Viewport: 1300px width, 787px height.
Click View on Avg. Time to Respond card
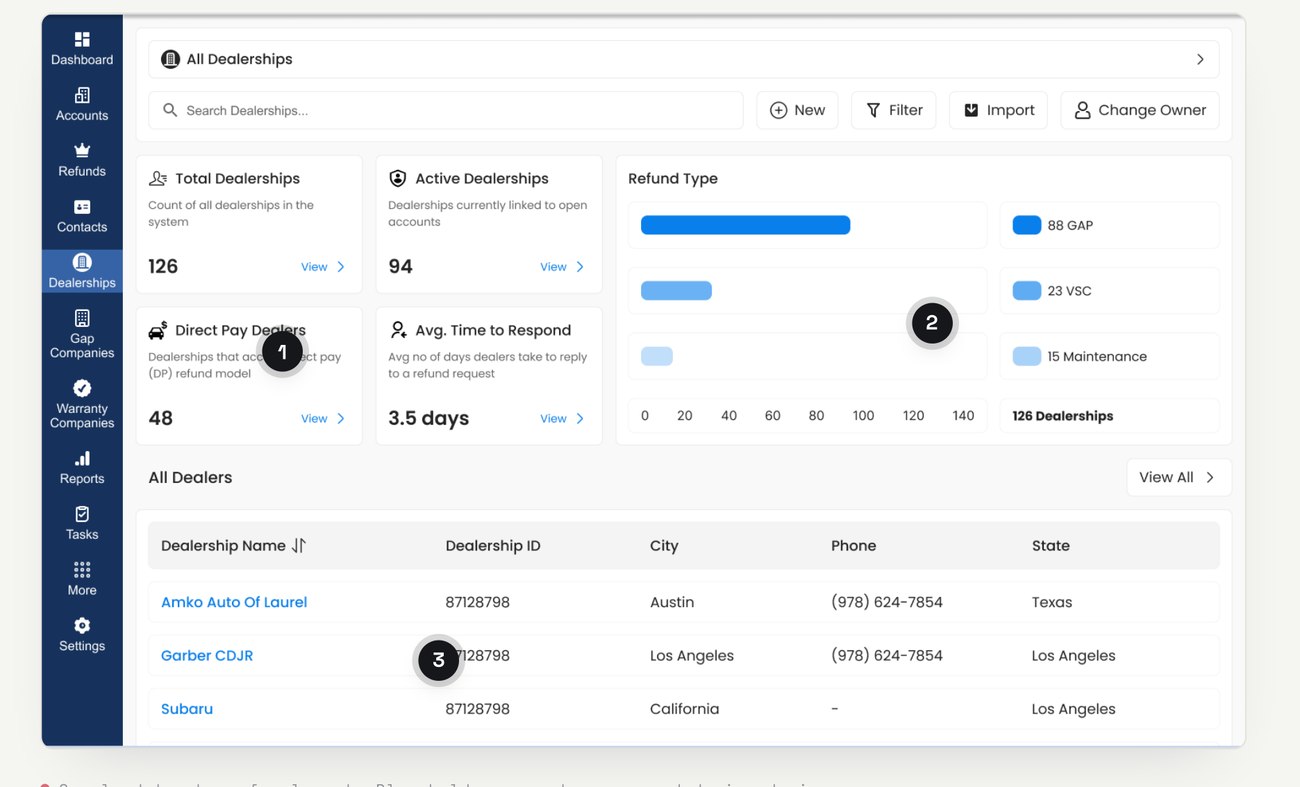point(562,419)
